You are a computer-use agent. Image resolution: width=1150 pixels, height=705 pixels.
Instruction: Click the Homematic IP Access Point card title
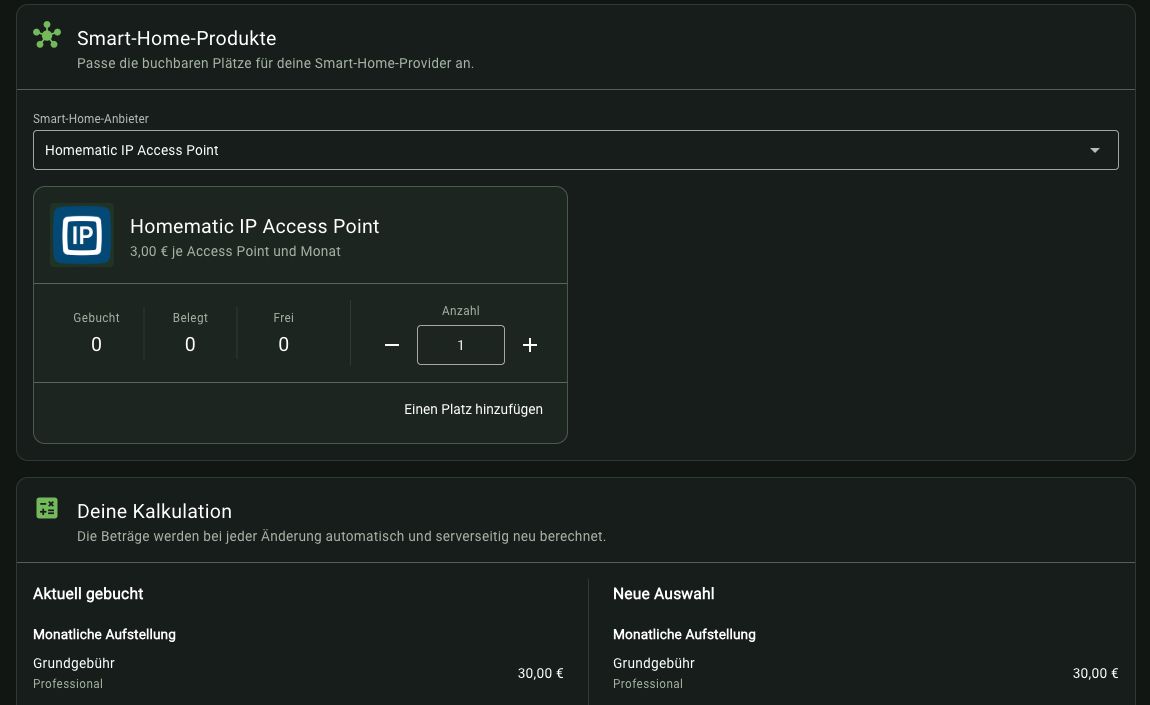(x=254, y=226)
